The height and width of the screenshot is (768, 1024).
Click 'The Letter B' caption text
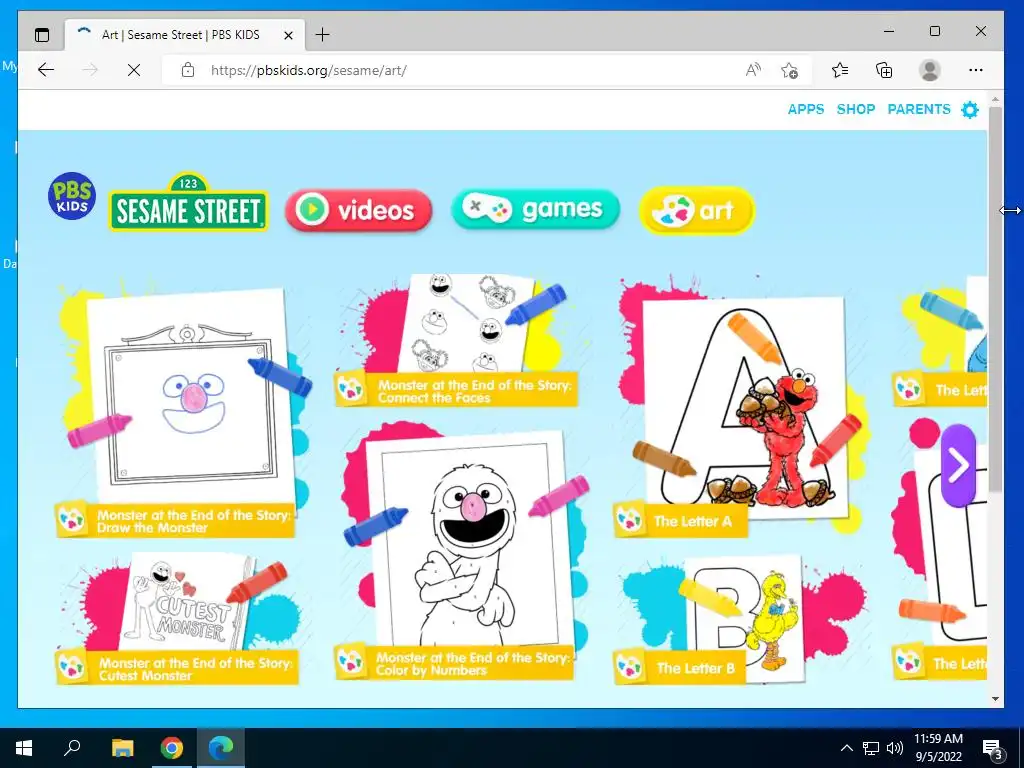coord(696,668)
